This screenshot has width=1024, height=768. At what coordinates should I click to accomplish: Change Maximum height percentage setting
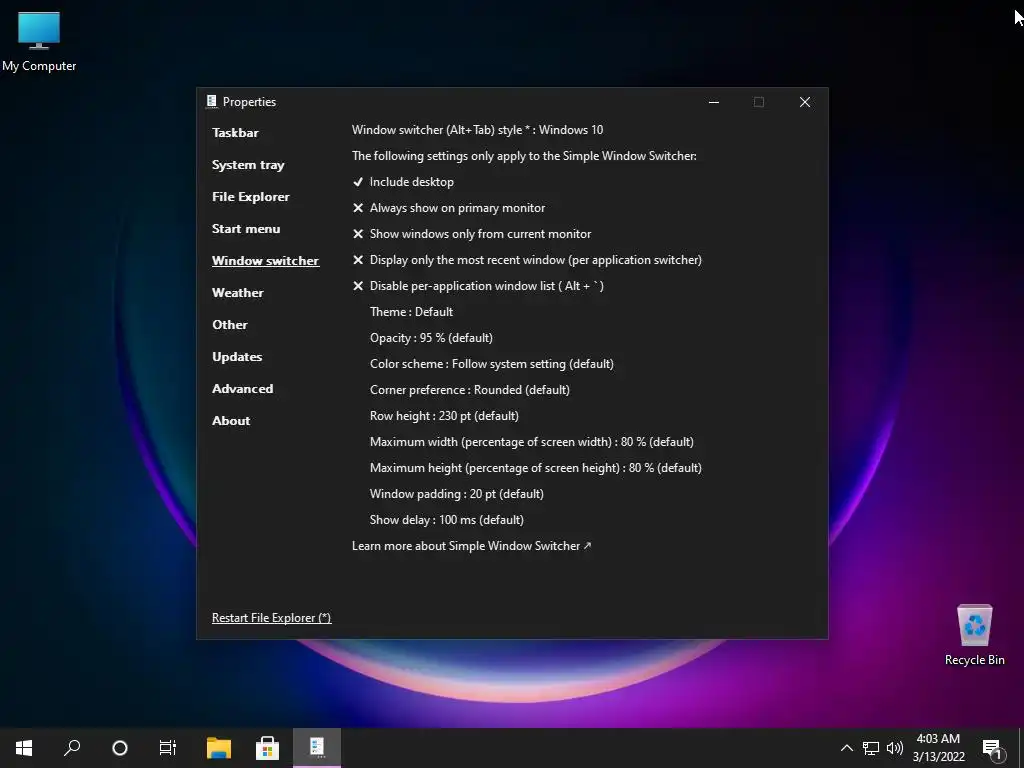coord(536,468)
